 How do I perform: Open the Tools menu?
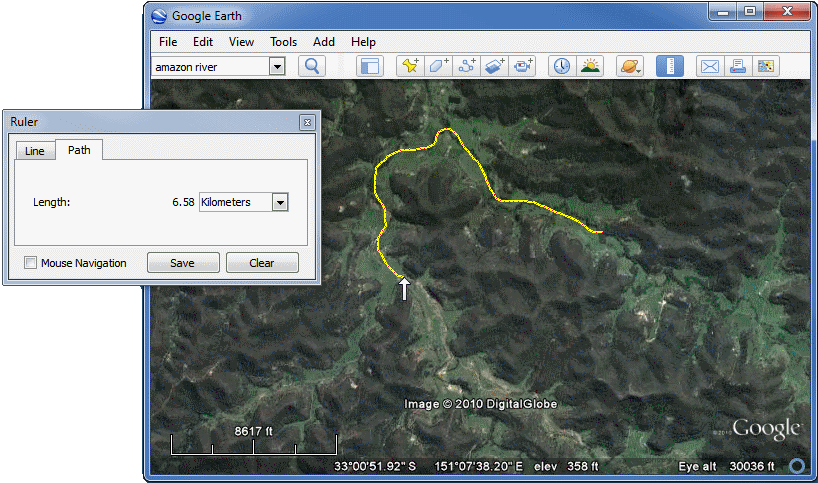pyautogui.click(x=283, y=42)
